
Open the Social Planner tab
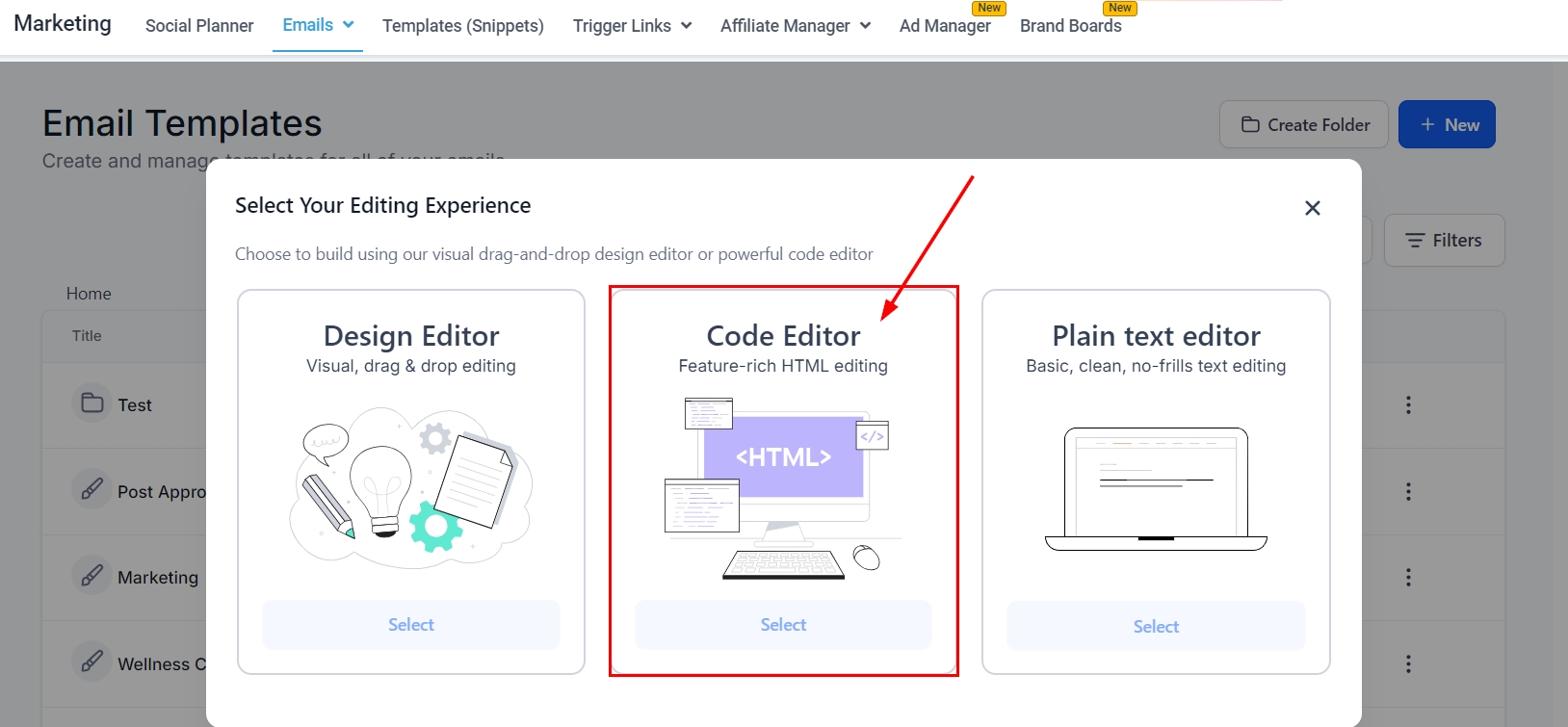199,26
